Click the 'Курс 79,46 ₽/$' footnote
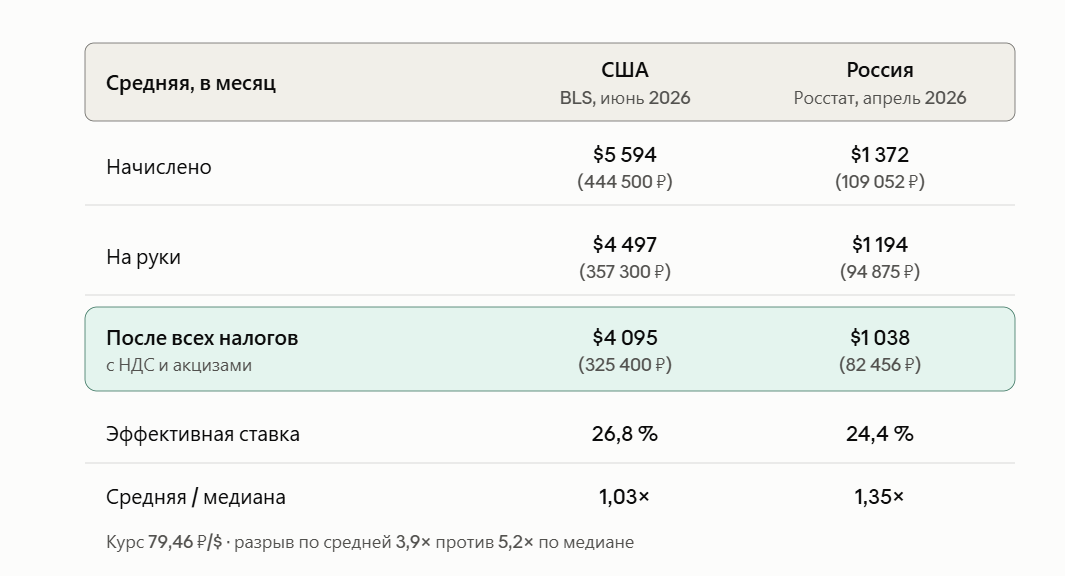 click(164, 542)
